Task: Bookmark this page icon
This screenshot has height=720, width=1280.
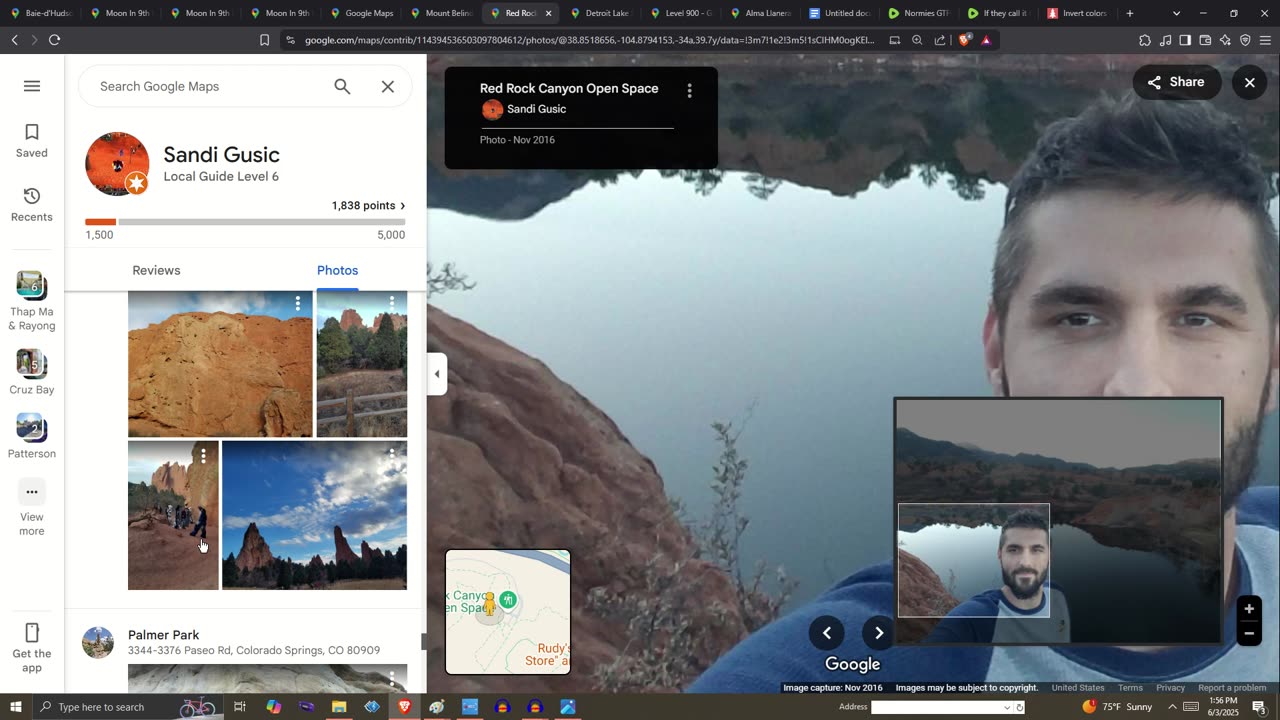Action: [x=264, y=40]
